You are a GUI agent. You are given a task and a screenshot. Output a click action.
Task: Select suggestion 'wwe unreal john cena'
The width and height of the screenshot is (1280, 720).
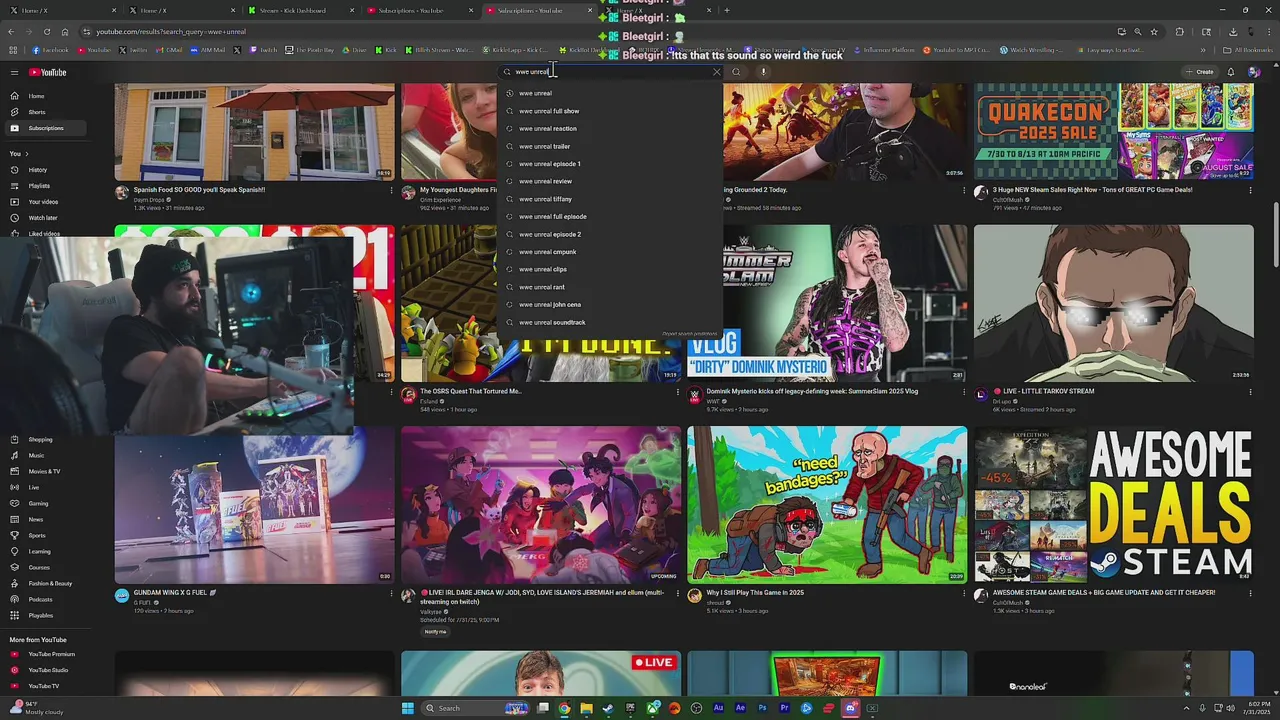(610, 305)
